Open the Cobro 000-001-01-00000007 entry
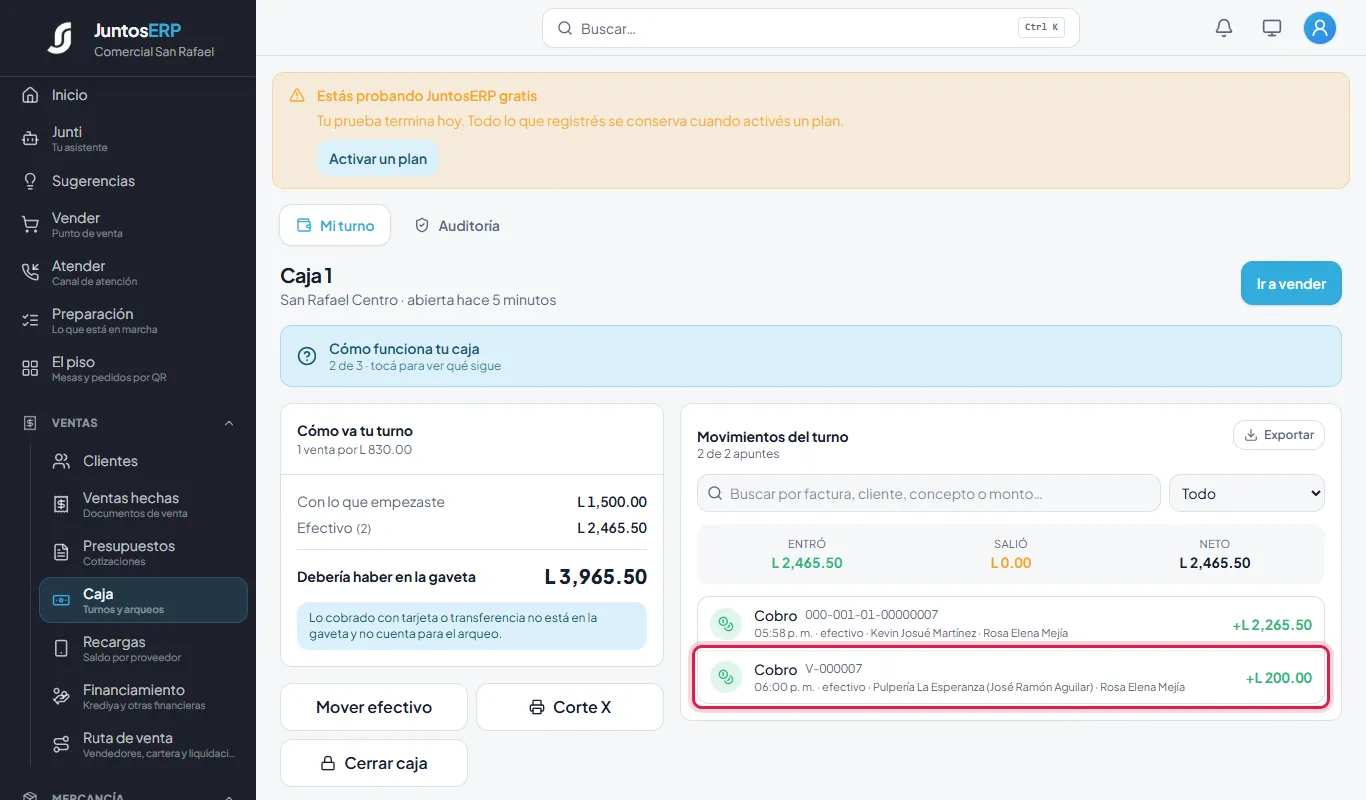This screenshot has height=800, width=1366. pyautogui.click(x=1011, y=623)
